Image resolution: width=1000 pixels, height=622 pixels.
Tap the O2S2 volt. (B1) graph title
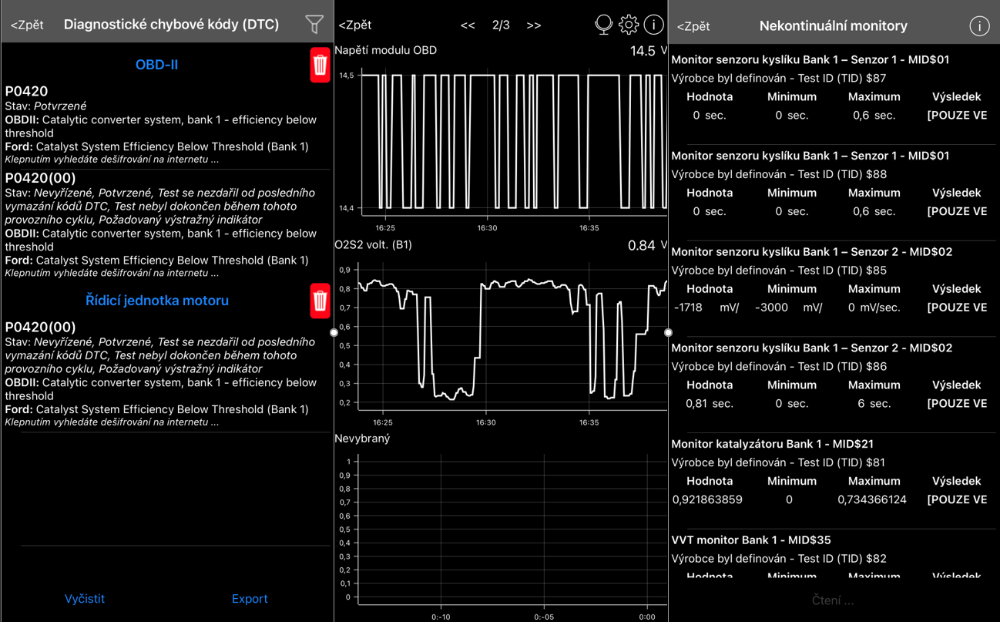pyautogui.click(x=372, y=245)
